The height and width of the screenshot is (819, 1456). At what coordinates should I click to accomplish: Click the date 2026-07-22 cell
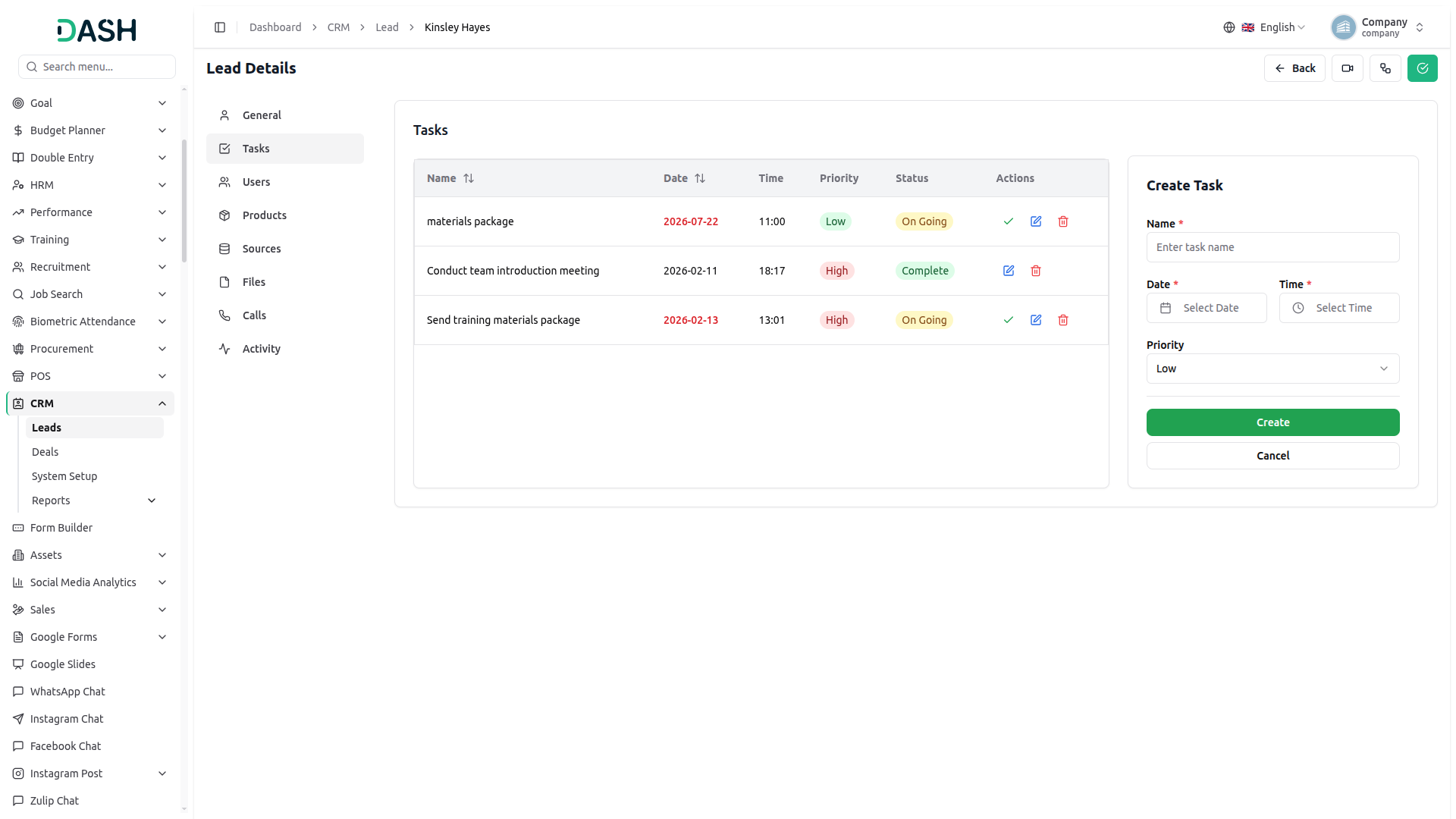(691, 221)
